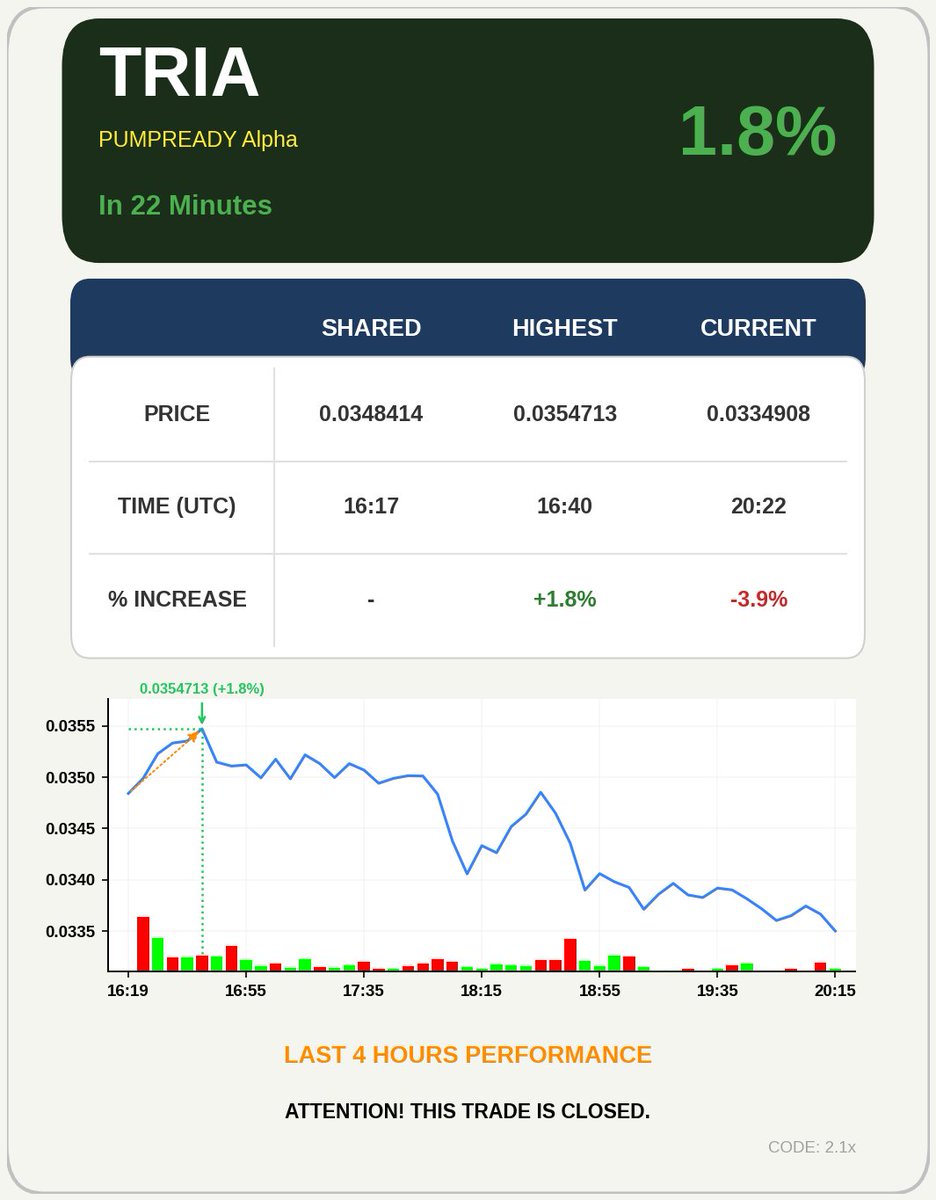The image size is (936, 1200).
Task: Click the SHARED column header
Action: pyautogui.click(x=371, y=328)
